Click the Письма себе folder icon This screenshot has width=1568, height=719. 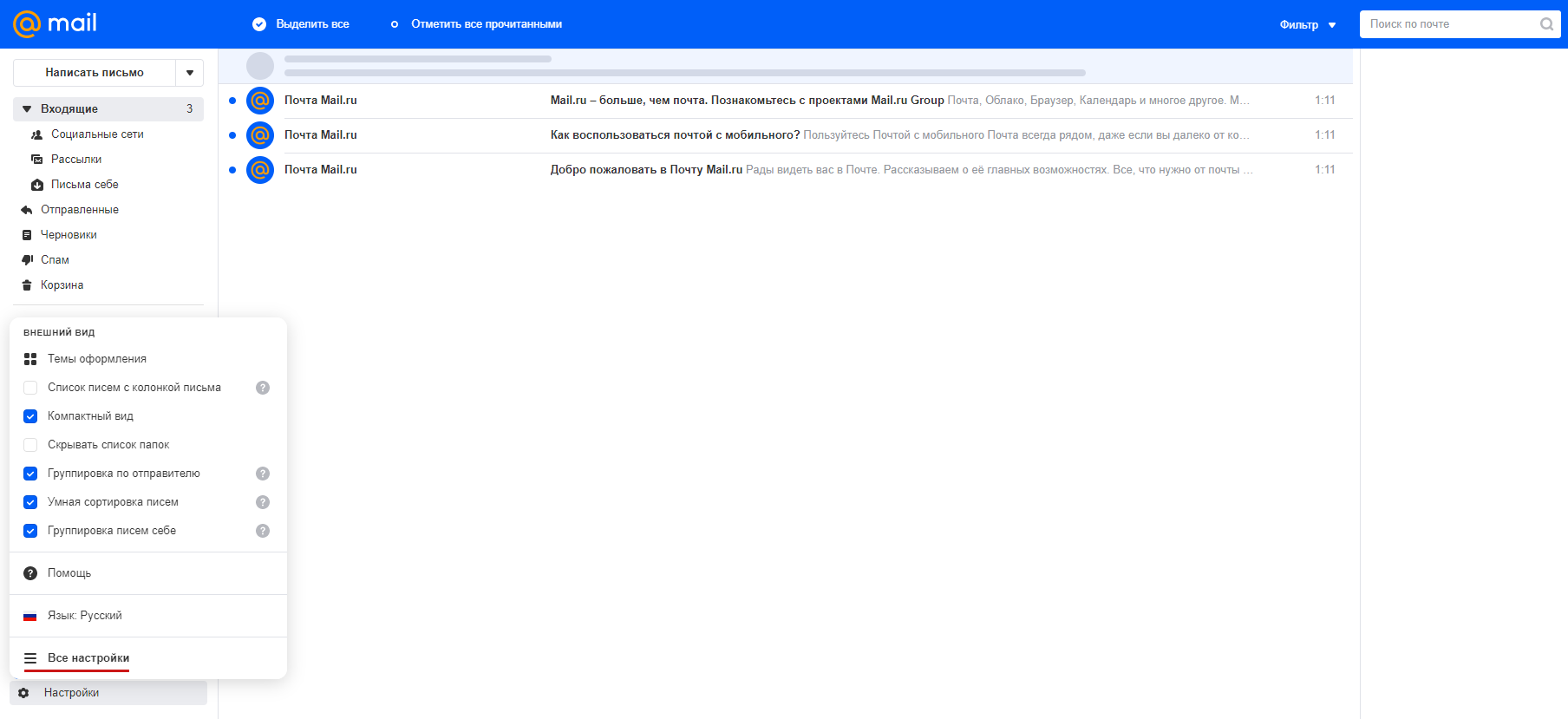click(x=37, y=185)
